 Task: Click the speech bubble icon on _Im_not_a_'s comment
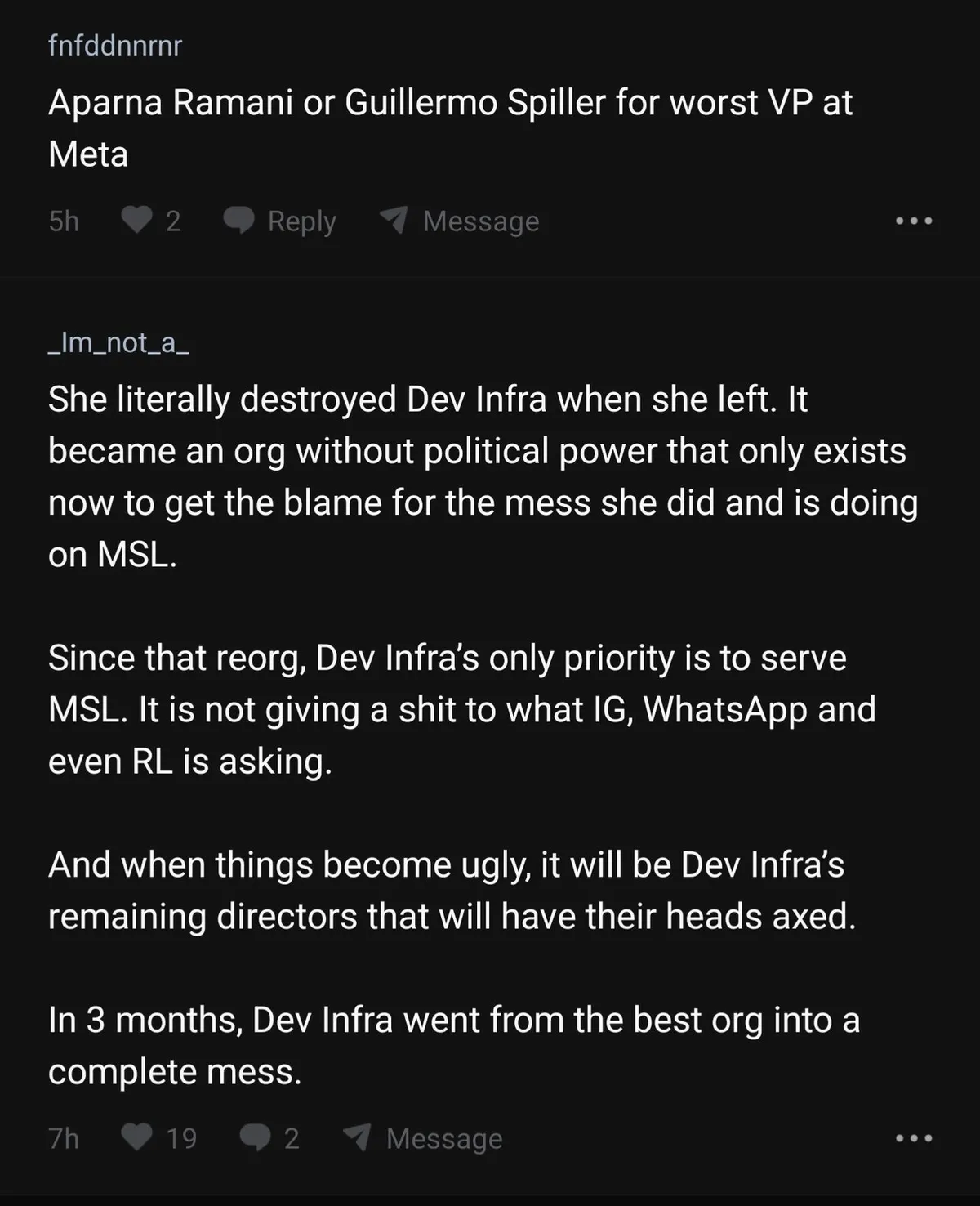[255, 1137]
